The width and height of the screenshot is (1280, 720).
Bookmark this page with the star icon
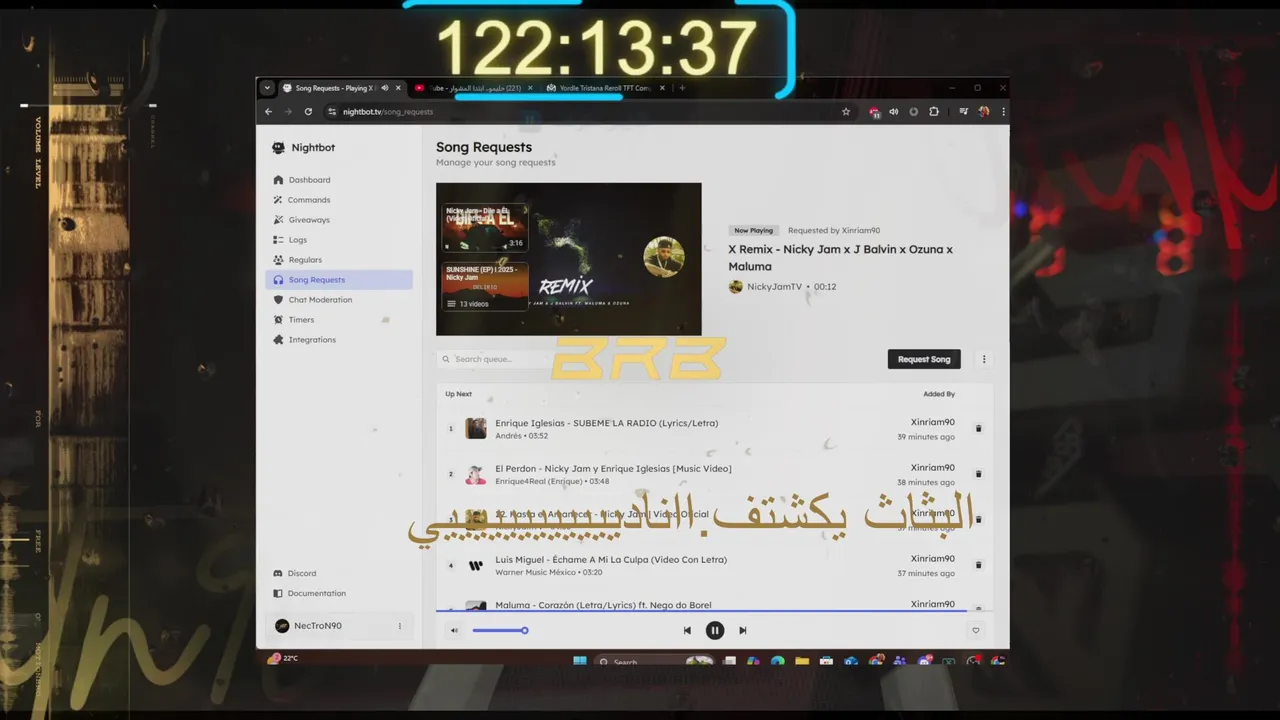click(846, 112)
